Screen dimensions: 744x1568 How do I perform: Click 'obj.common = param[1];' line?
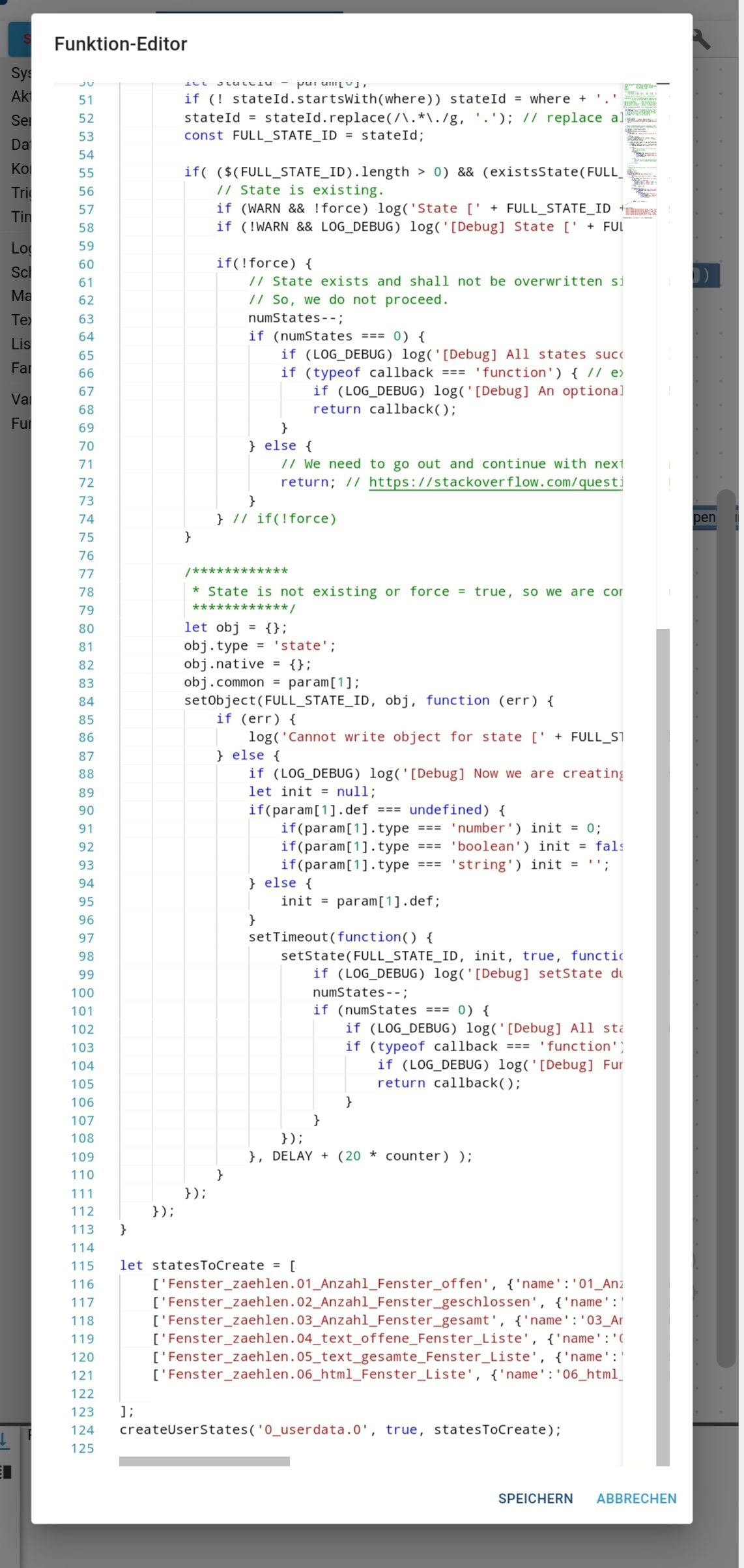tap(272, 682)
